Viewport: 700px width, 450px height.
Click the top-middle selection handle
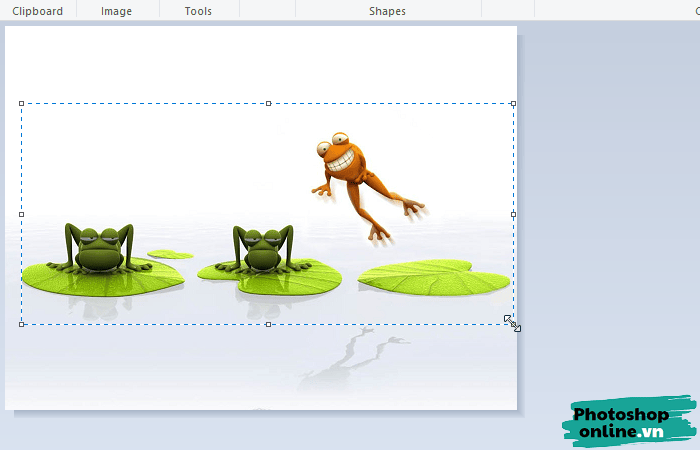268,103
